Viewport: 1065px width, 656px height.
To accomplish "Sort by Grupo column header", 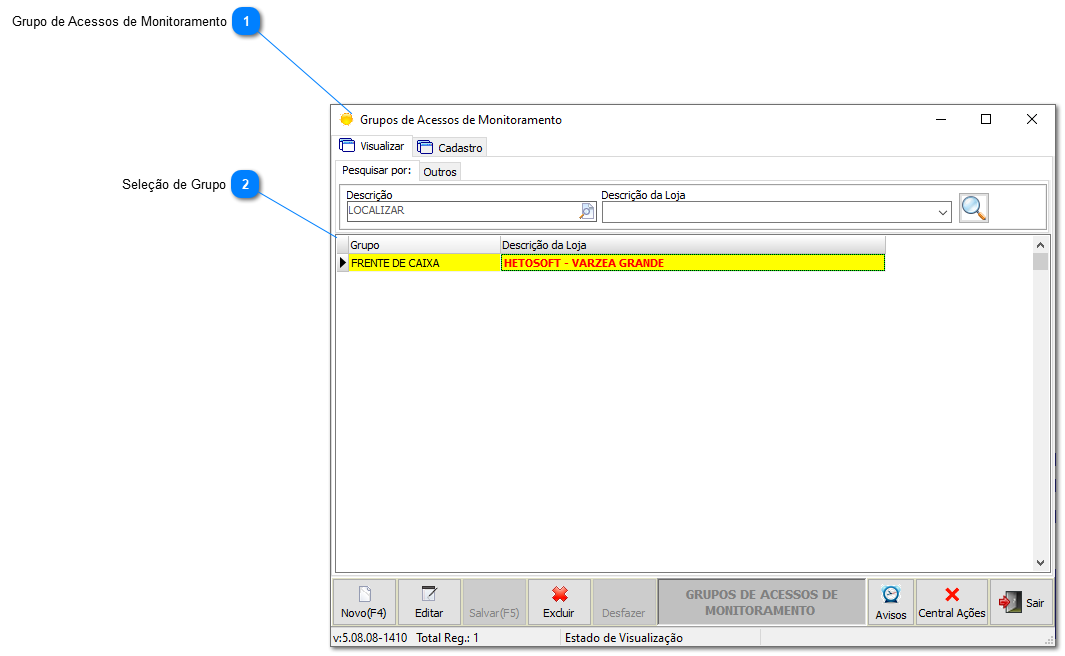I will click(x=423, y=245).
